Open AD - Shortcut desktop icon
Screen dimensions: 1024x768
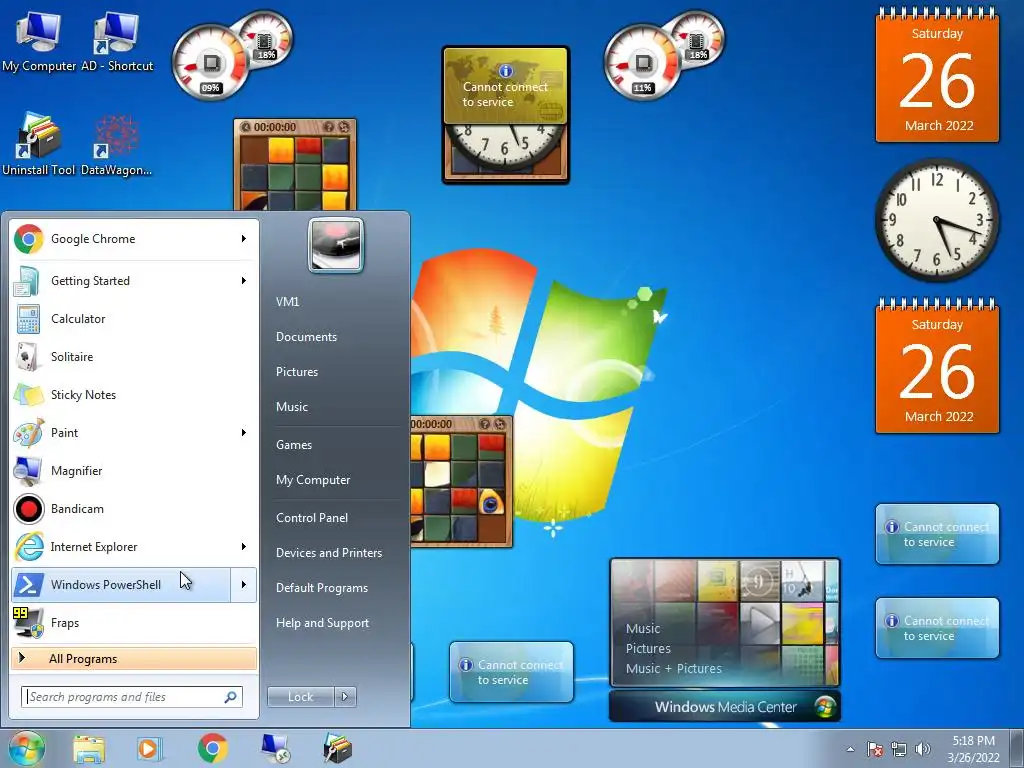coord(117,42)
